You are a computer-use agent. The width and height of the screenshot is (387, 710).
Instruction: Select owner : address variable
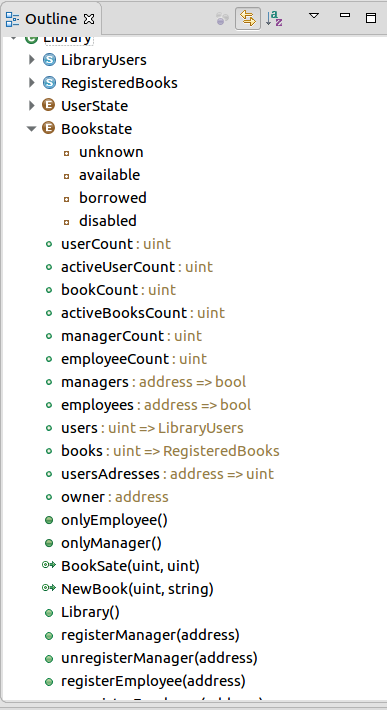pos(115,498)
